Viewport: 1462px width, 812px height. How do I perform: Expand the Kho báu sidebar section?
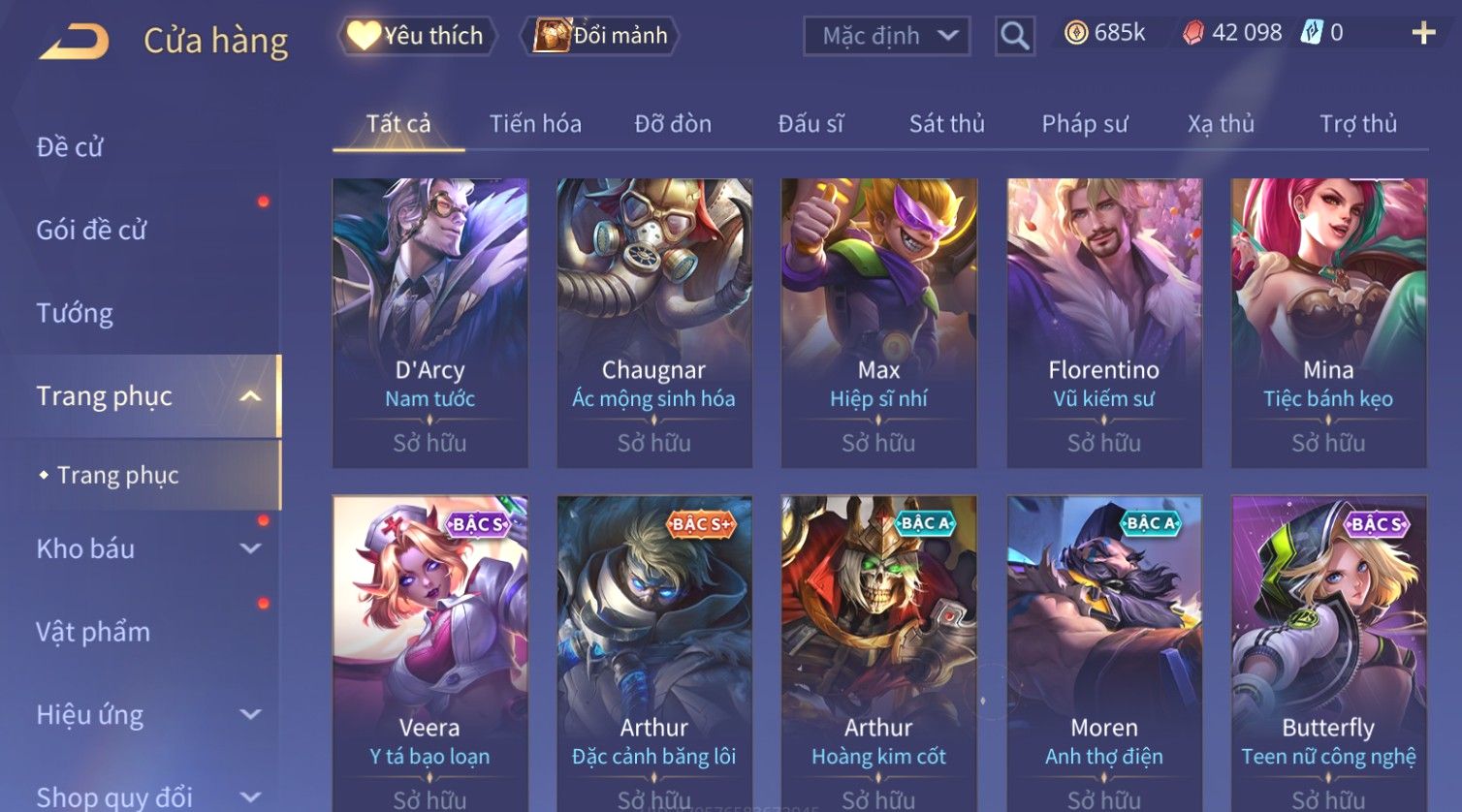pos(250,548)
